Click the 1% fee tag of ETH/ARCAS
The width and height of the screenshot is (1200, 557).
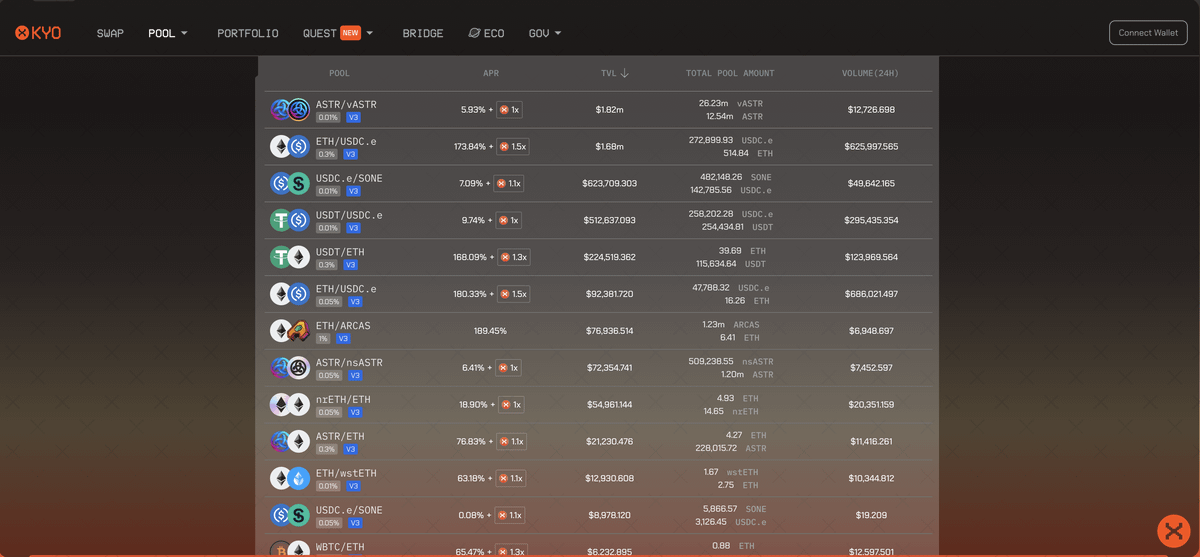click(323, 339)
